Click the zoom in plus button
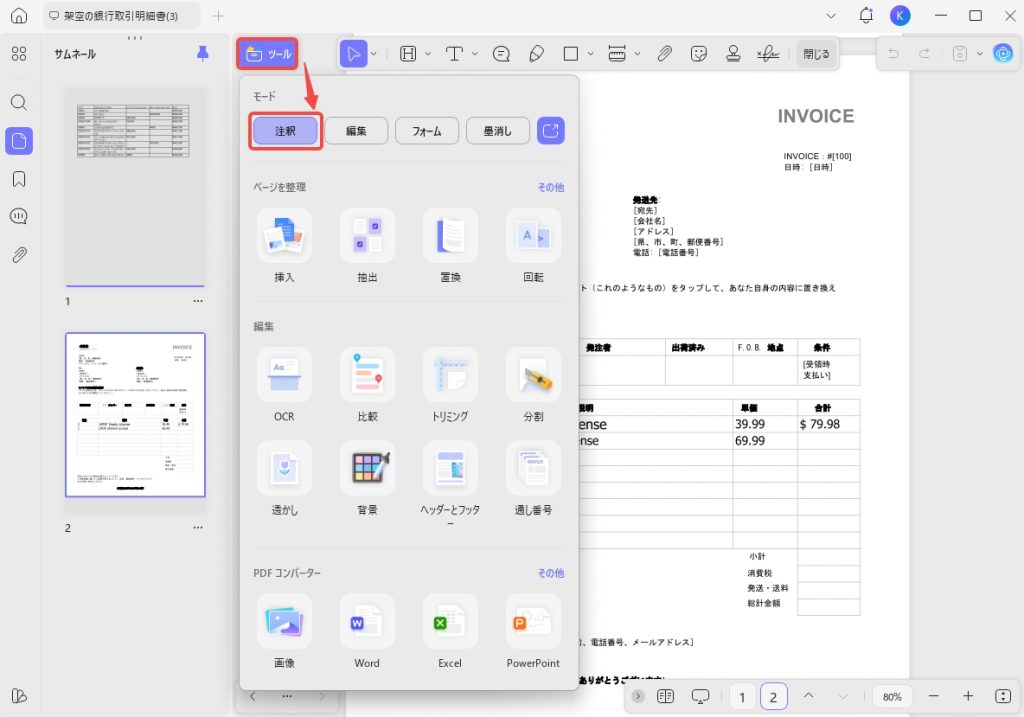Screen dimensions: 1024x717 968,696
